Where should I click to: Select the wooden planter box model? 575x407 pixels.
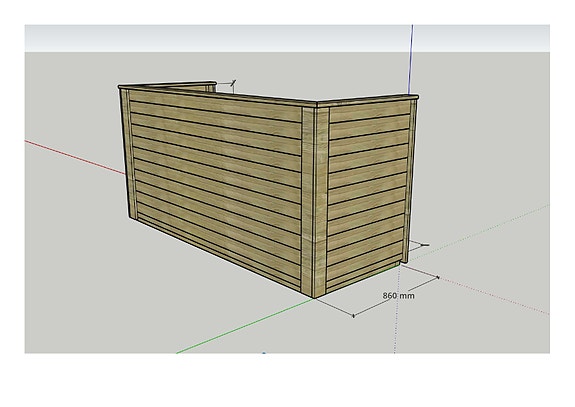coord(268,189)
